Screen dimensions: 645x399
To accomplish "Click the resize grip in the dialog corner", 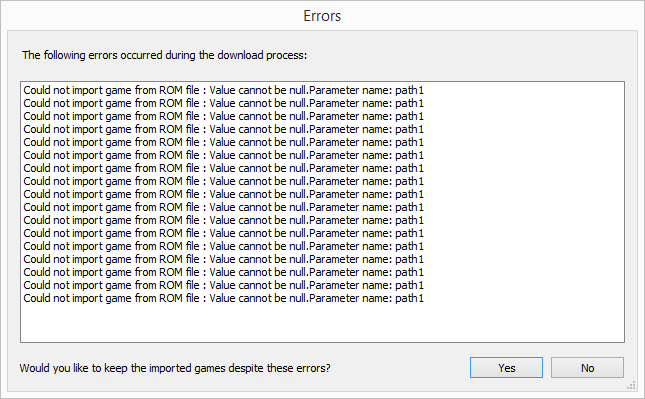I will [x=631, y=386].
